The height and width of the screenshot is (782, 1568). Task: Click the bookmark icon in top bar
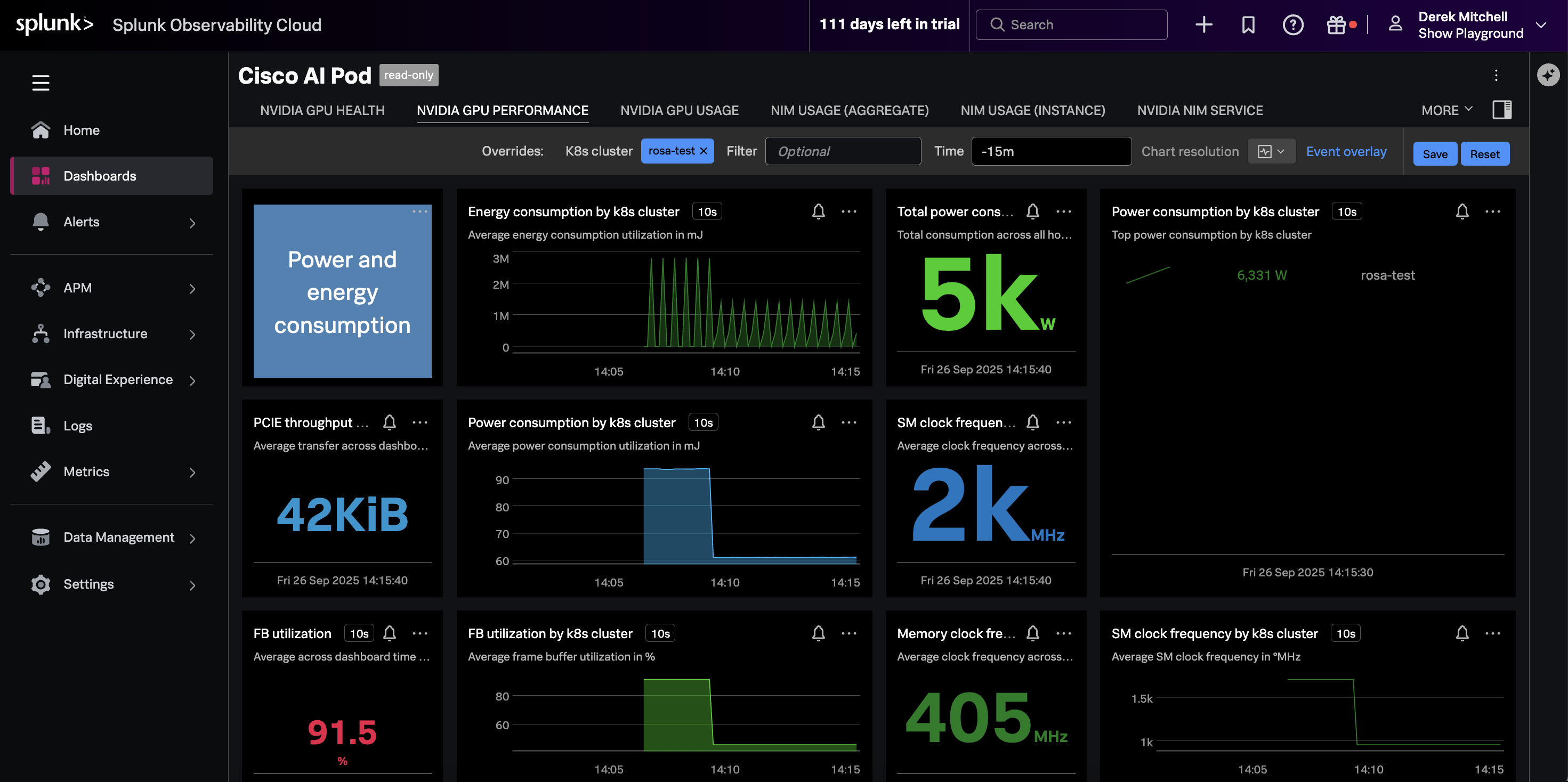coord(1248,25)
